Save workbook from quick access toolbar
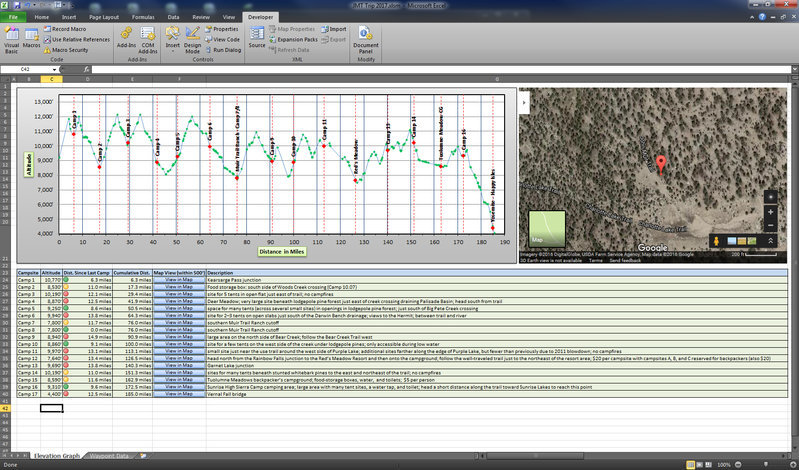This screenshot has height=470, width=799. pyautogui.click(x=17, y=5)
